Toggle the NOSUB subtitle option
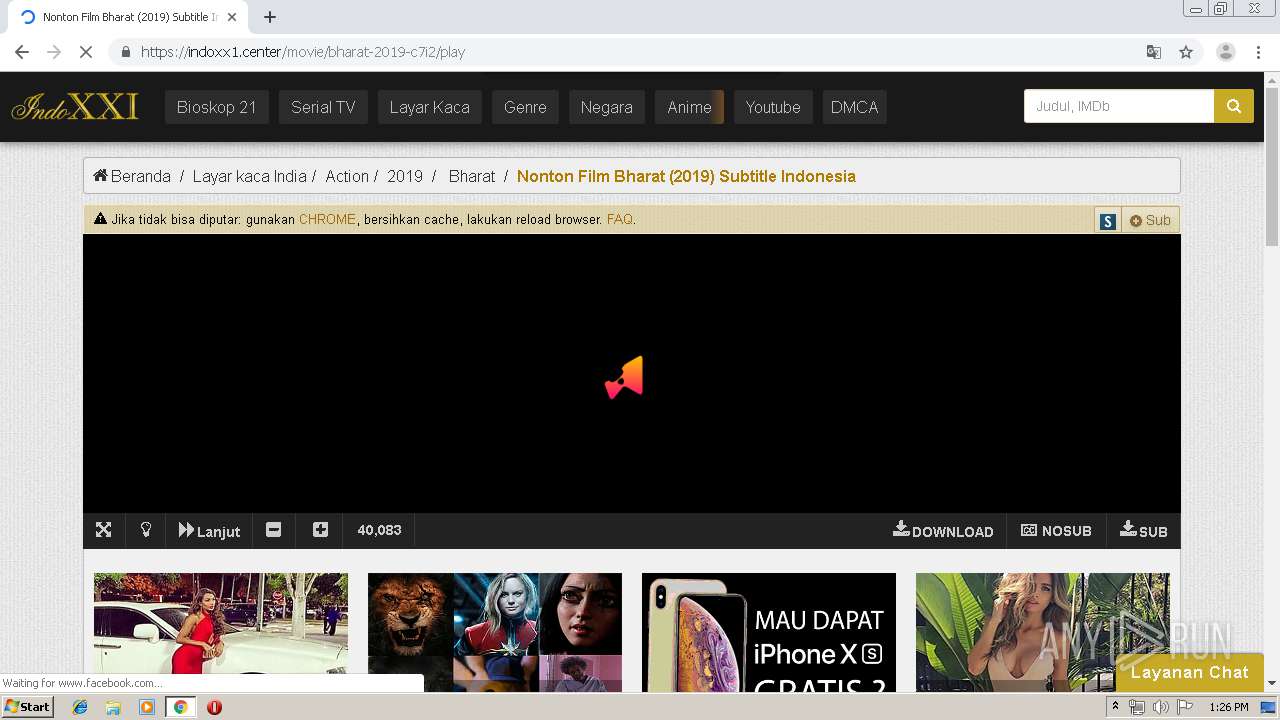Viewport: 1280px width, 720px height. (1056, 531)
